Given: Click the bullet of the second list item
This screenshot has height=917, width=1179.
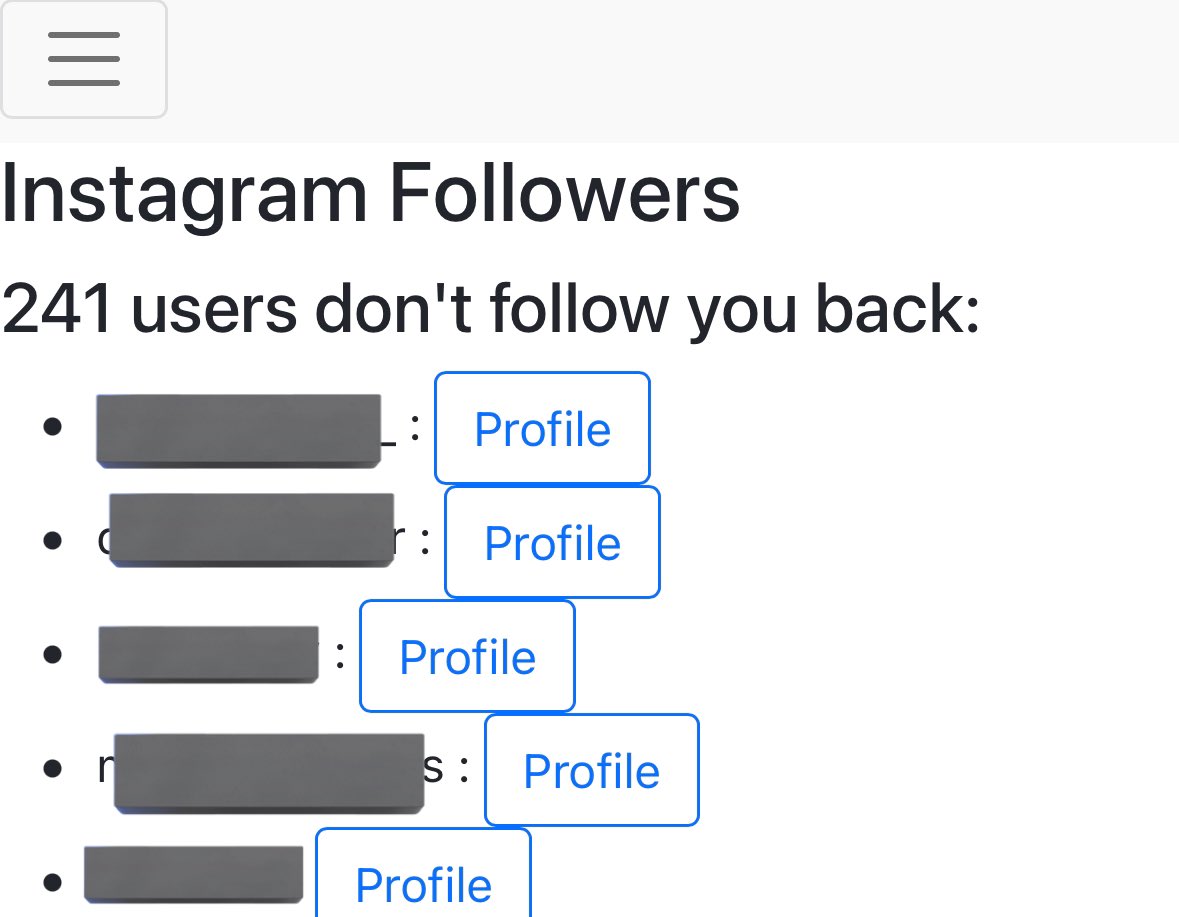Looking at the screenshot, I should 54,542.
